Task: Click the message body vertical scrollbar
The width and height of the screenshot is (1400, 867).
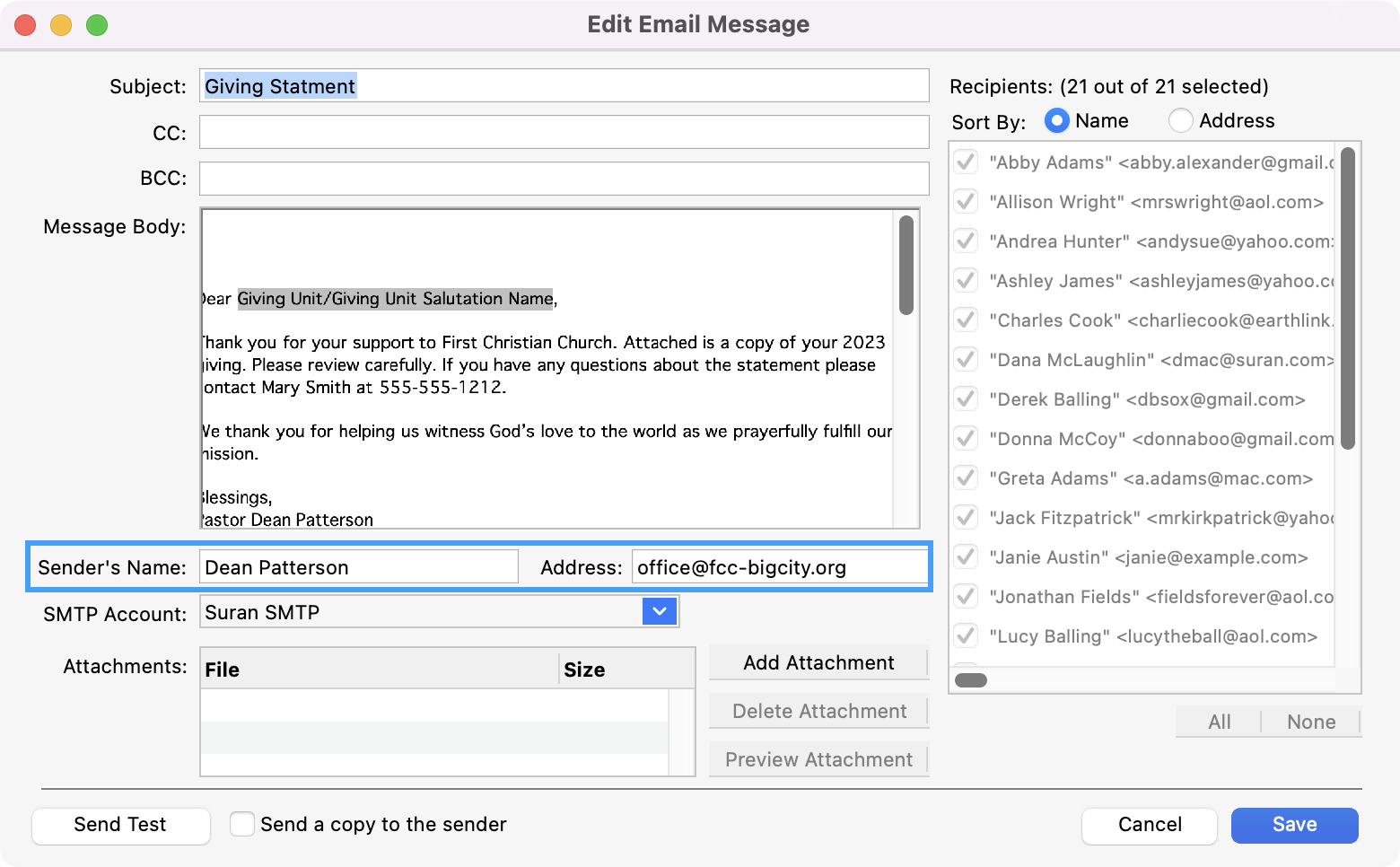Action: coord(906,266)
